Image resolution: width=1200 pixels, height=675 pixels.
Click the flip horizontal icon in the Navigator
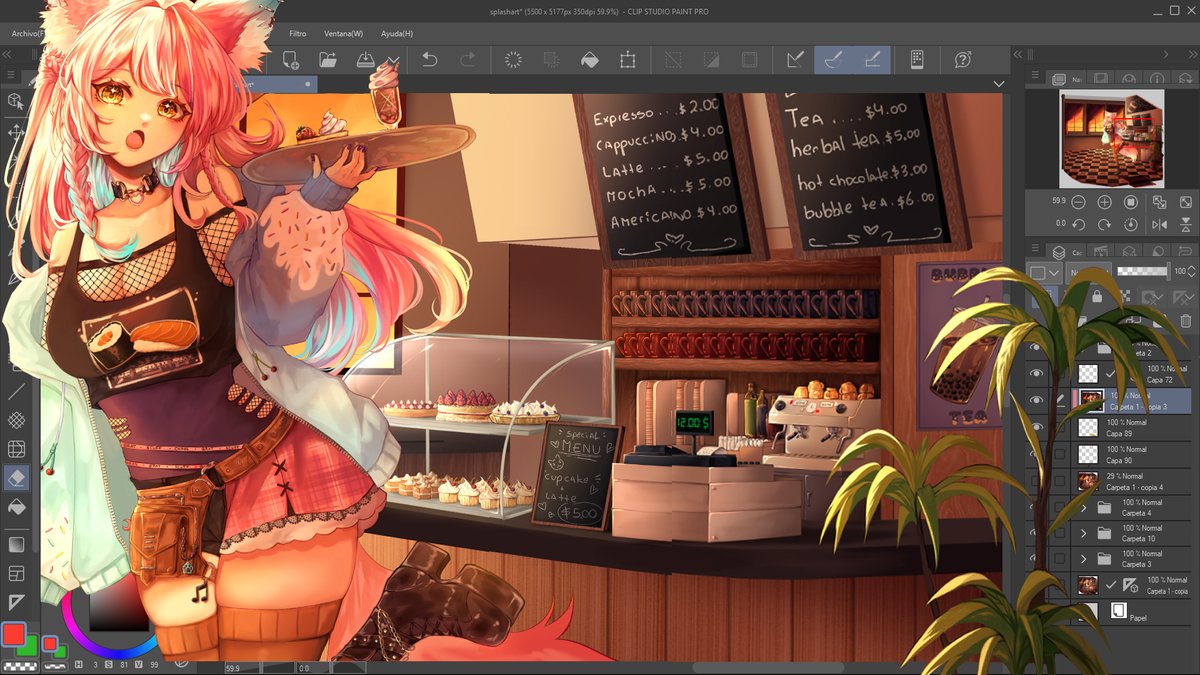[x=1159, y=224]
